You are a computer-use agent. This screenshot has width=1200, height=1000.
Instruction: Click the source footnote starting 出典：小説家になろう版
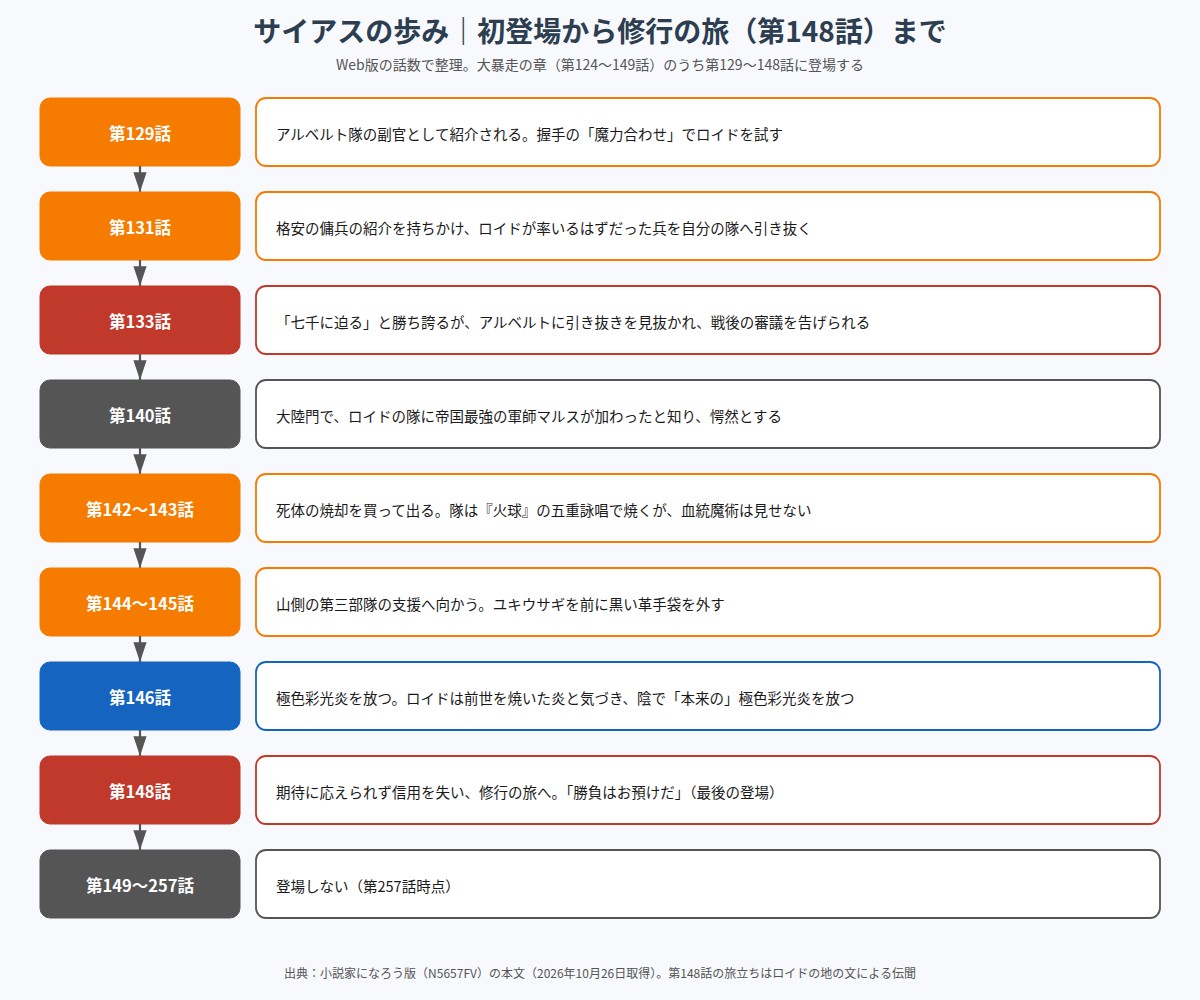(x=600, y=972)
